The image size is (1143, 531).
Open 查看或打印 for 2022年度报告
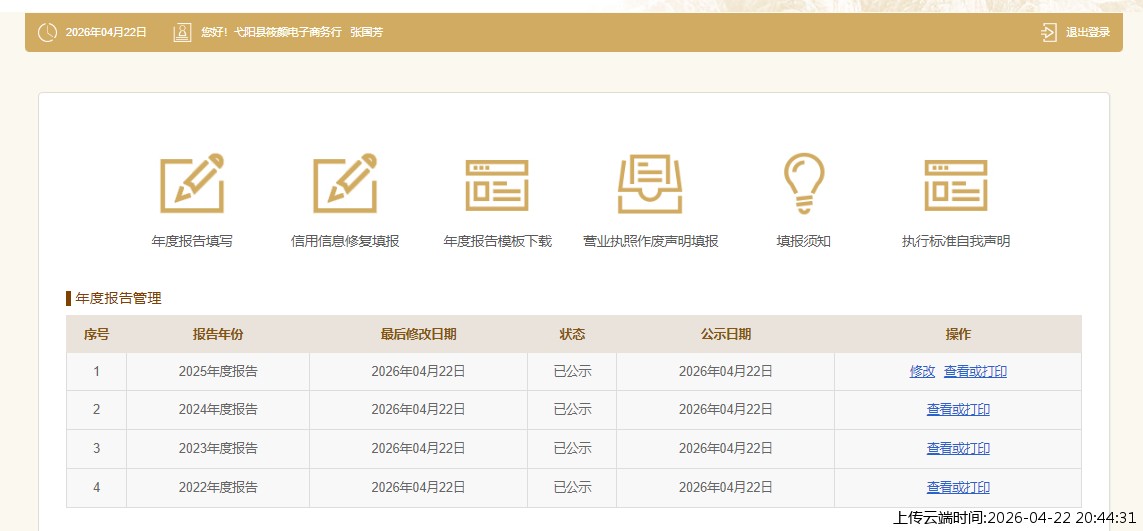[958, 487]
